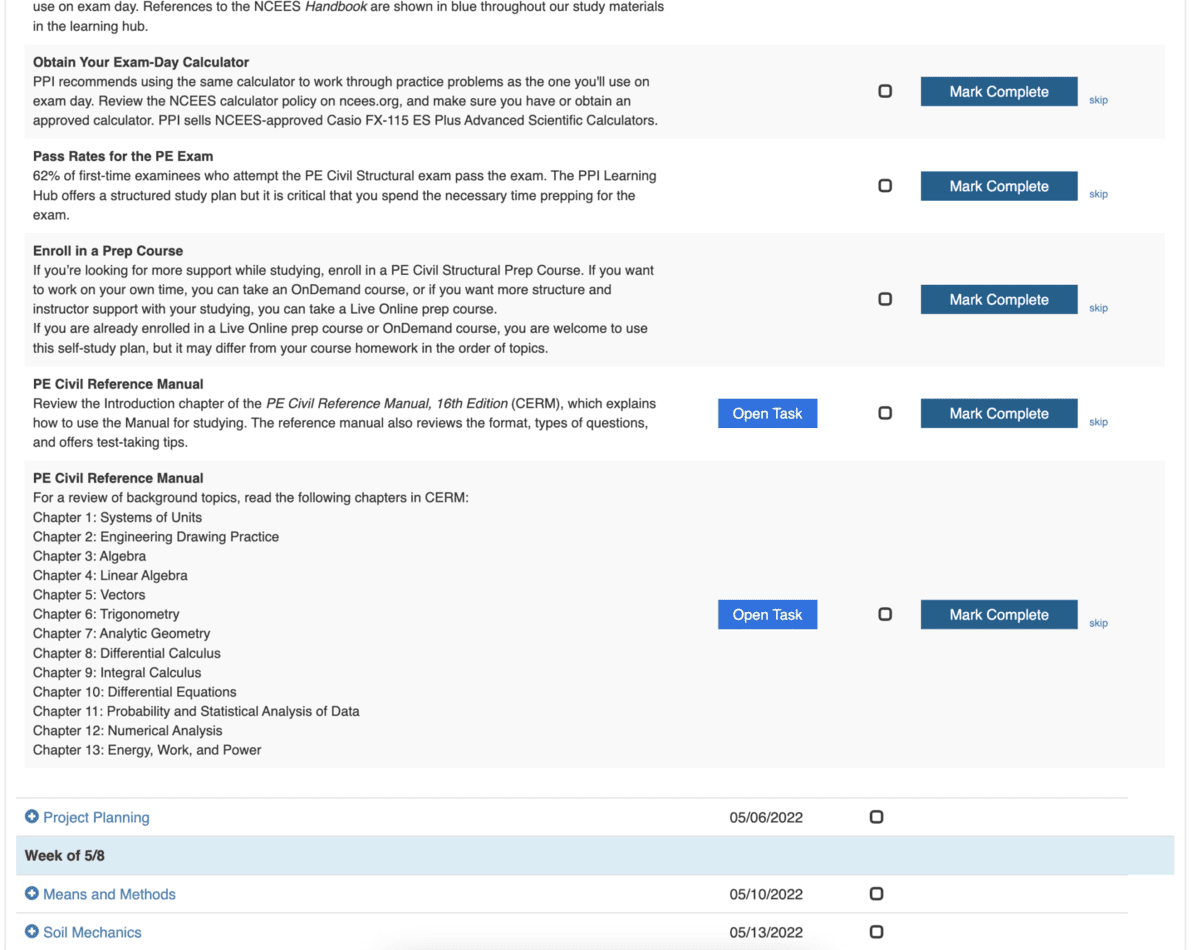Expand the Means and Methods topic
This screenshot has width=1198, height=950.
coord(109,894)
